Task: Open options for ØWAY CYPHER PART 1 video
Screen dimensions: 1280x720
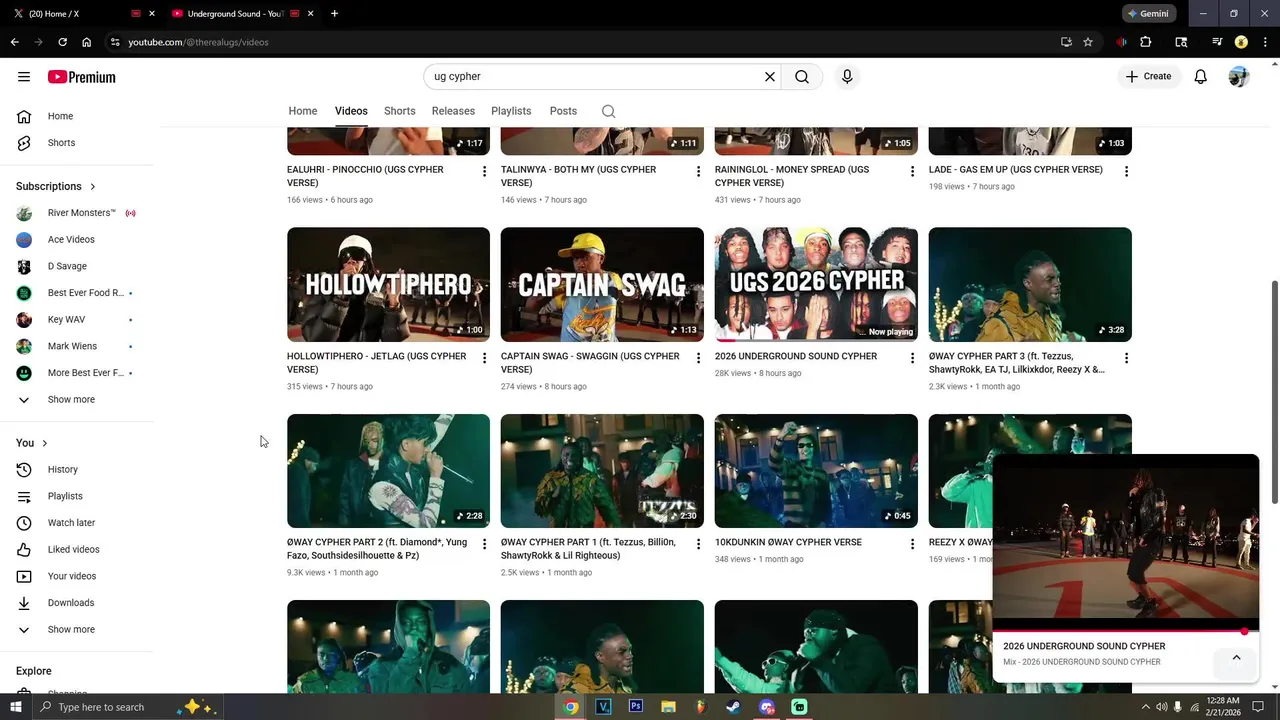Action: tap(699, 544)
